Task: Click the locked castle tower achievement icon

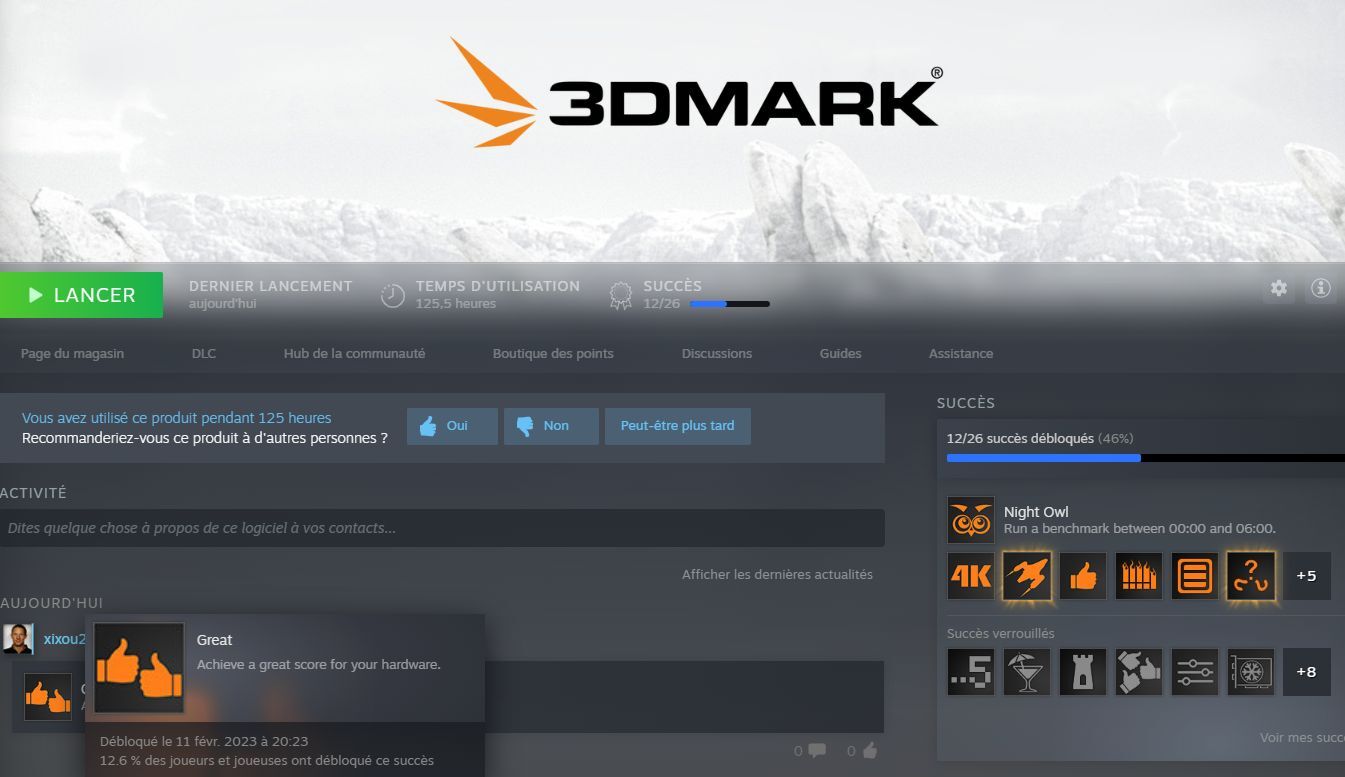Action: [1083, 672]
